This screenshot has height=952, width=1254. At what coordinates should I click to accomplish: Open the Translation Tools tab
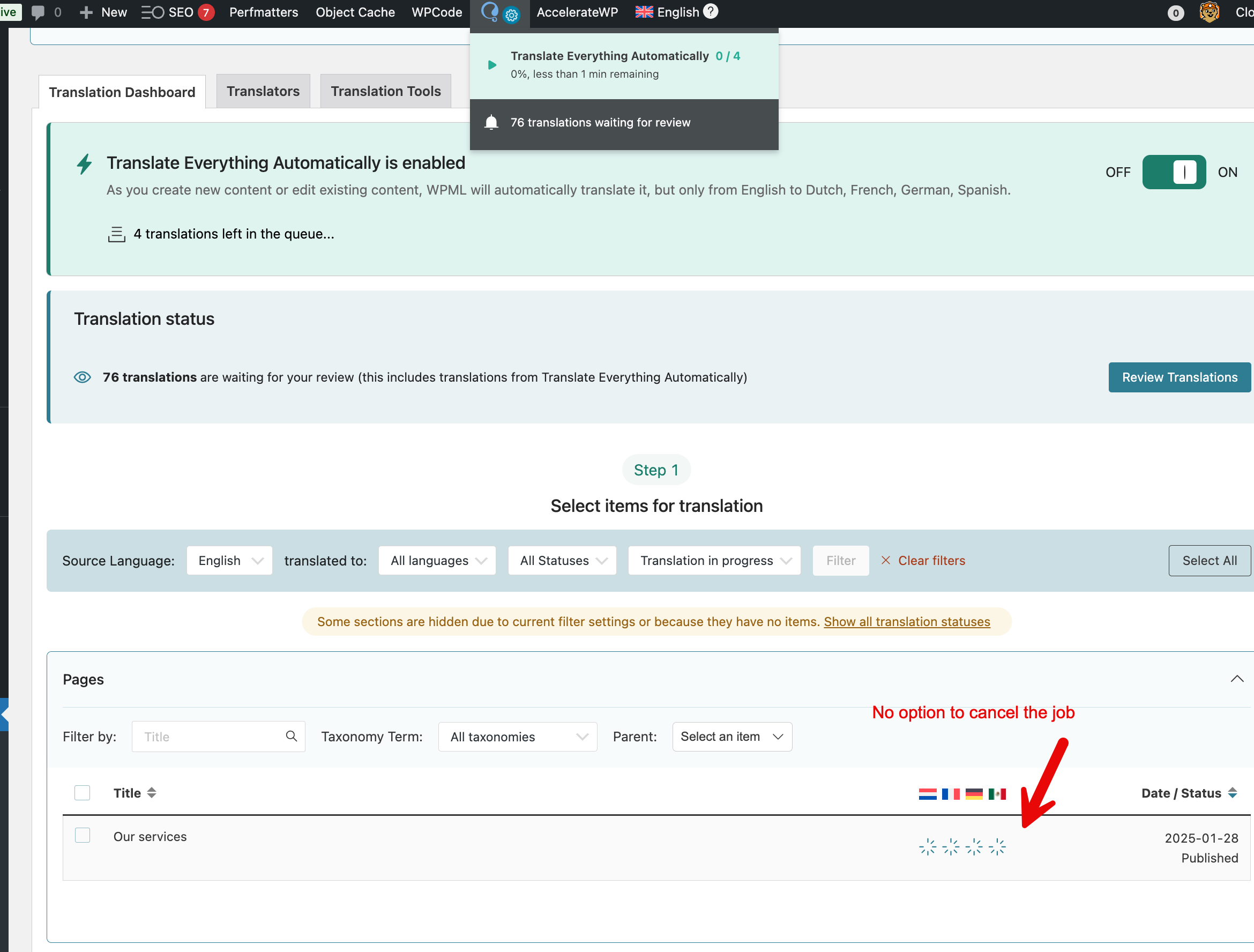385,91
